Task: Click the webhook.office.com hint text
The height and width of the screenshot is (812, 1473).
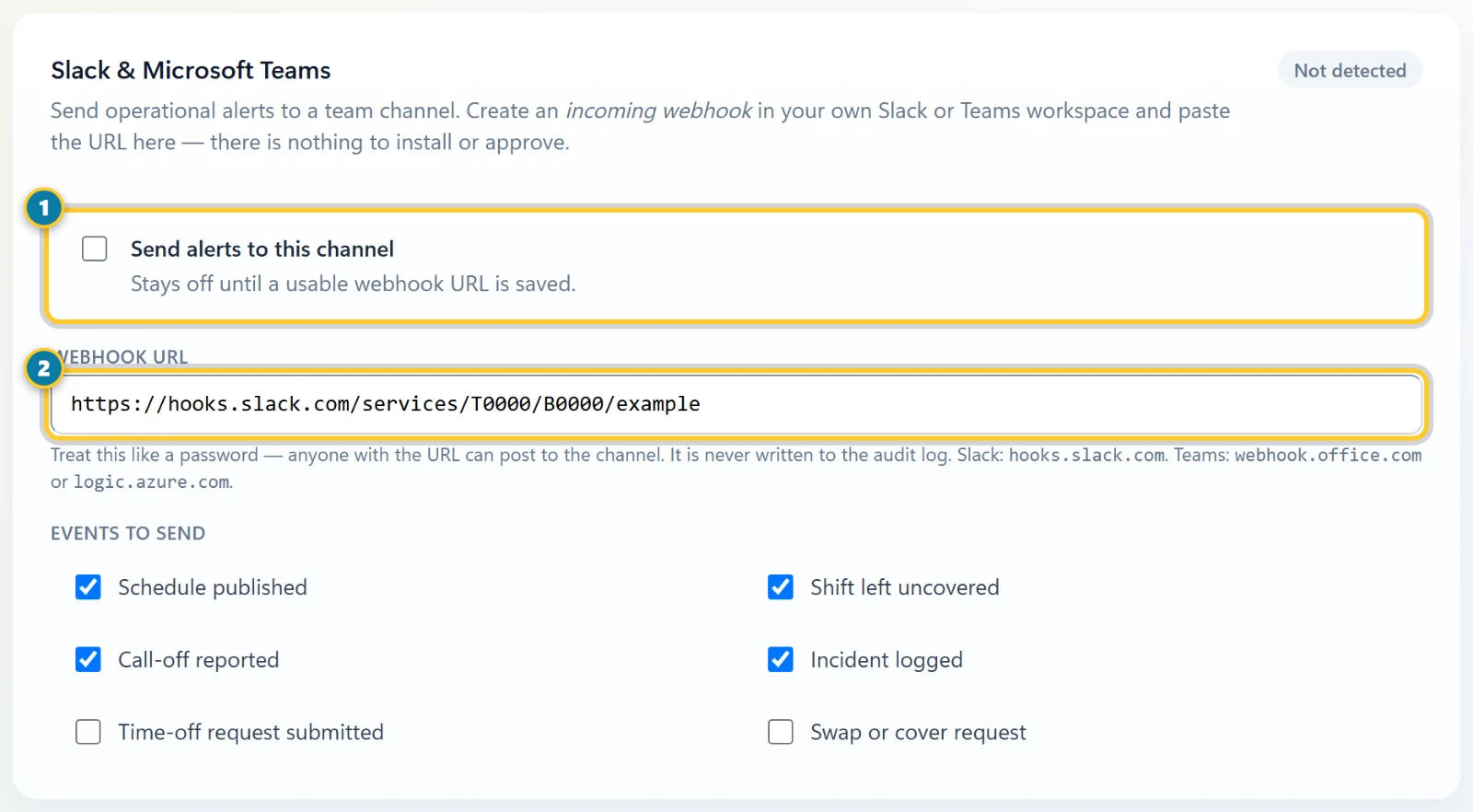Action: click(1328, 455)
